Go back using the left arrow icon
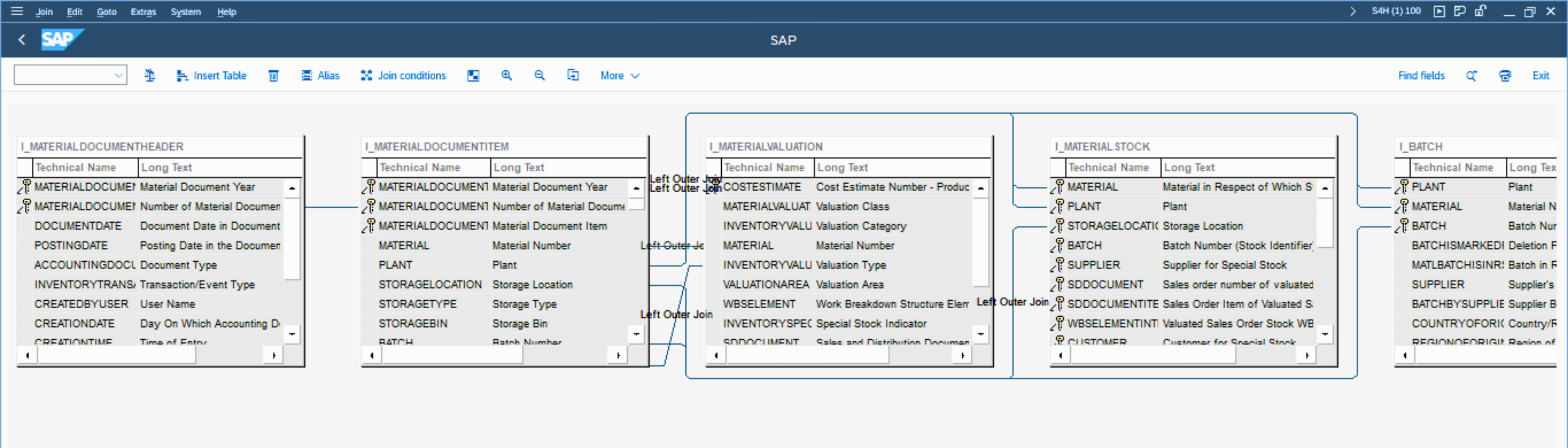The height and width of the screenshot is (448, 1568). (22, 40)
